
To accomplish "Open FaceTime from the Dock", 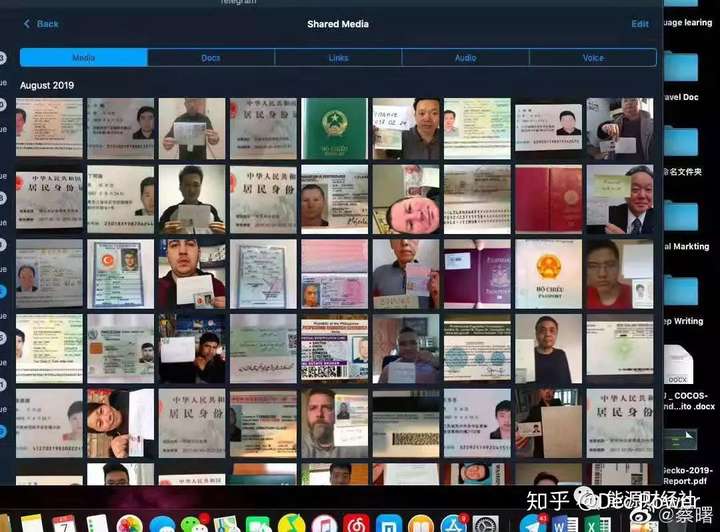I will (x=259, y=524).
